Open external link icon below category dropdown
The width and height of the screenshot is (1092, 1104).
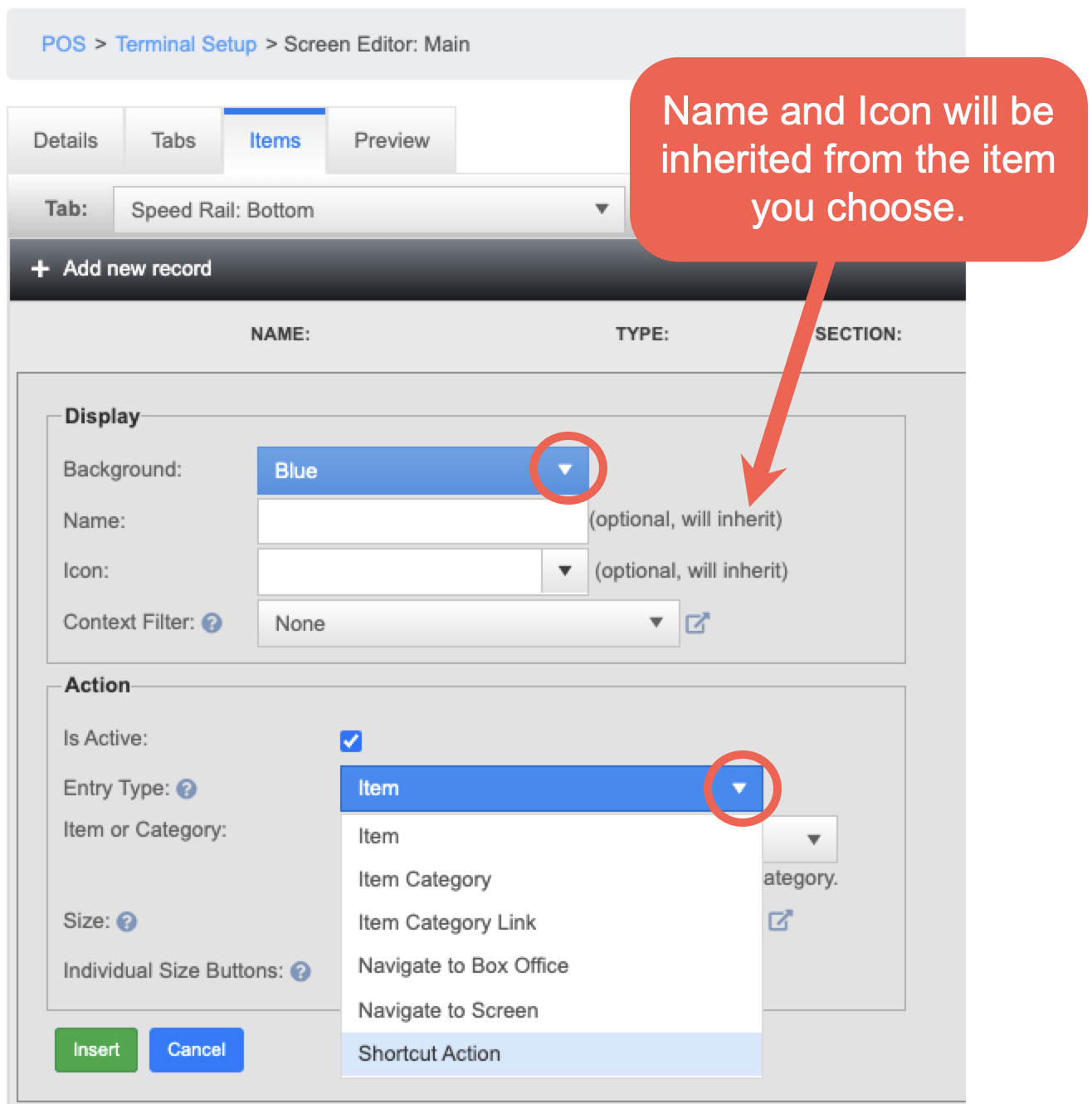coord(780,921)
